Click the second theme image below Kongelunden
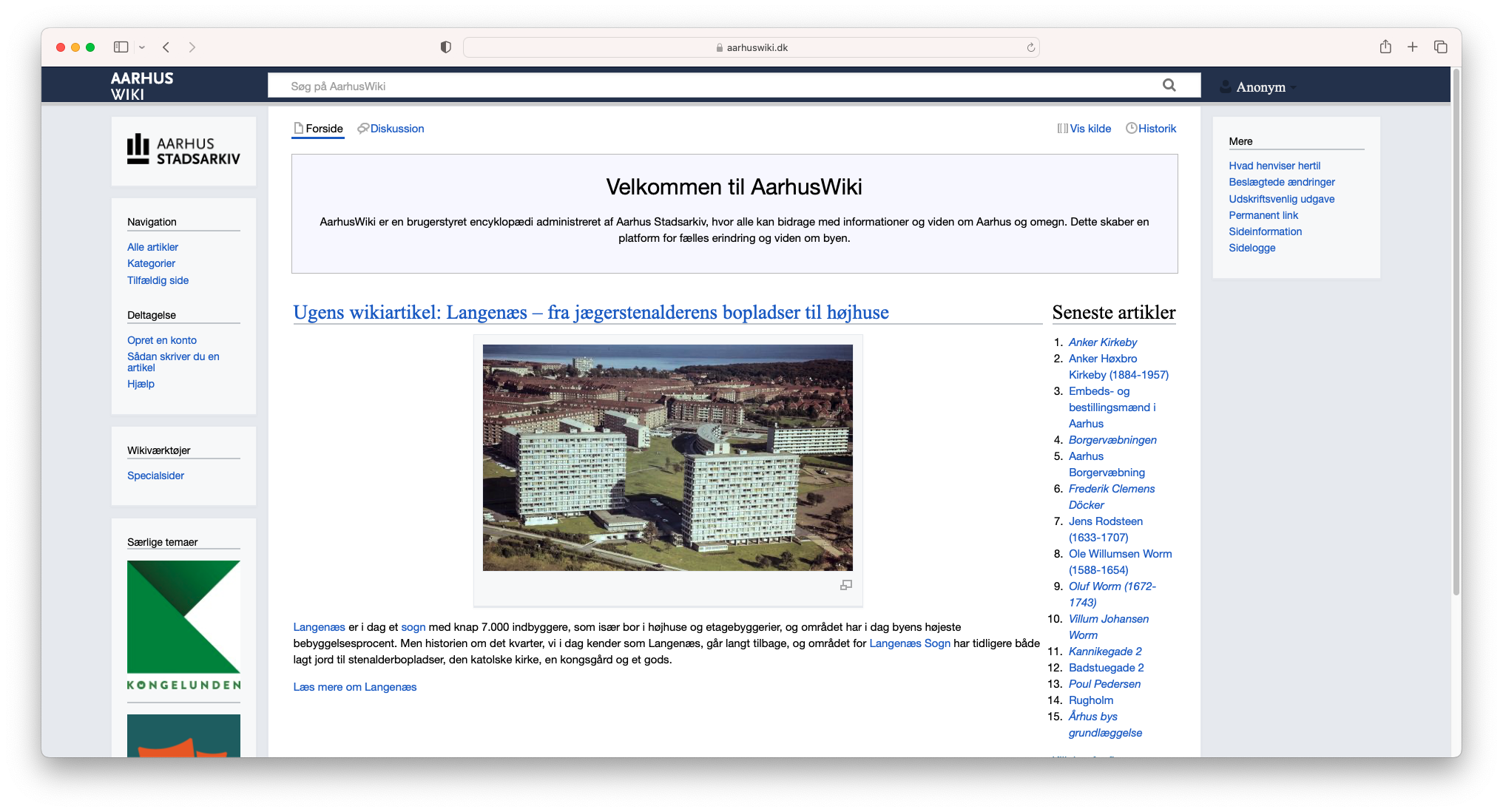This screenshot has width=1503, height=812. pos(183,735)
